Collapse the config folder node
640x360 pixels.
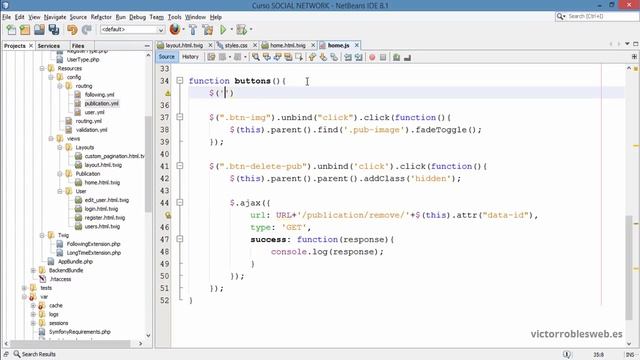tap(51, 77)
